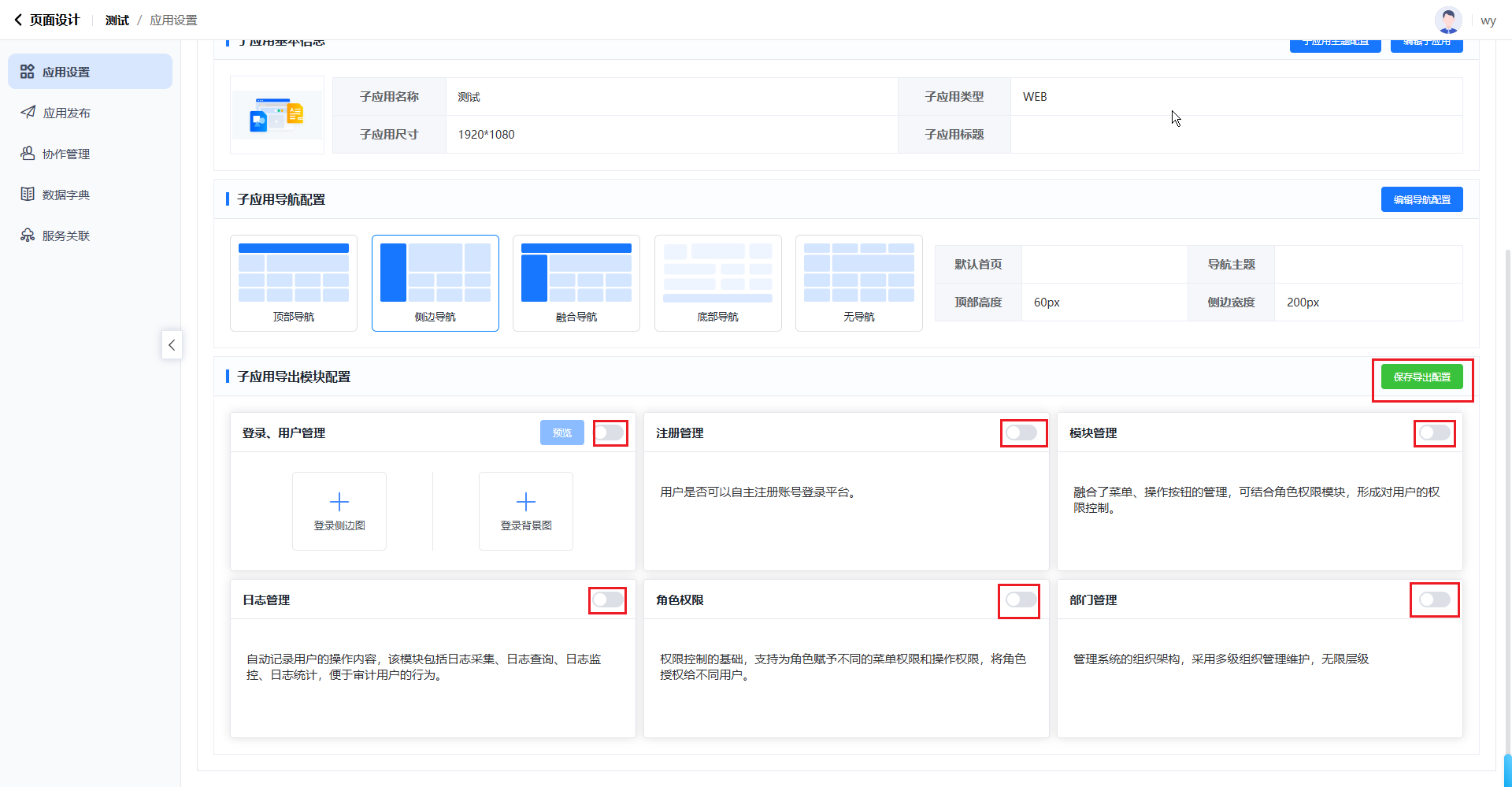This screenshot has width=1512, height=787.
Task: Click the 协作管理 user icon
Action: 28,154
